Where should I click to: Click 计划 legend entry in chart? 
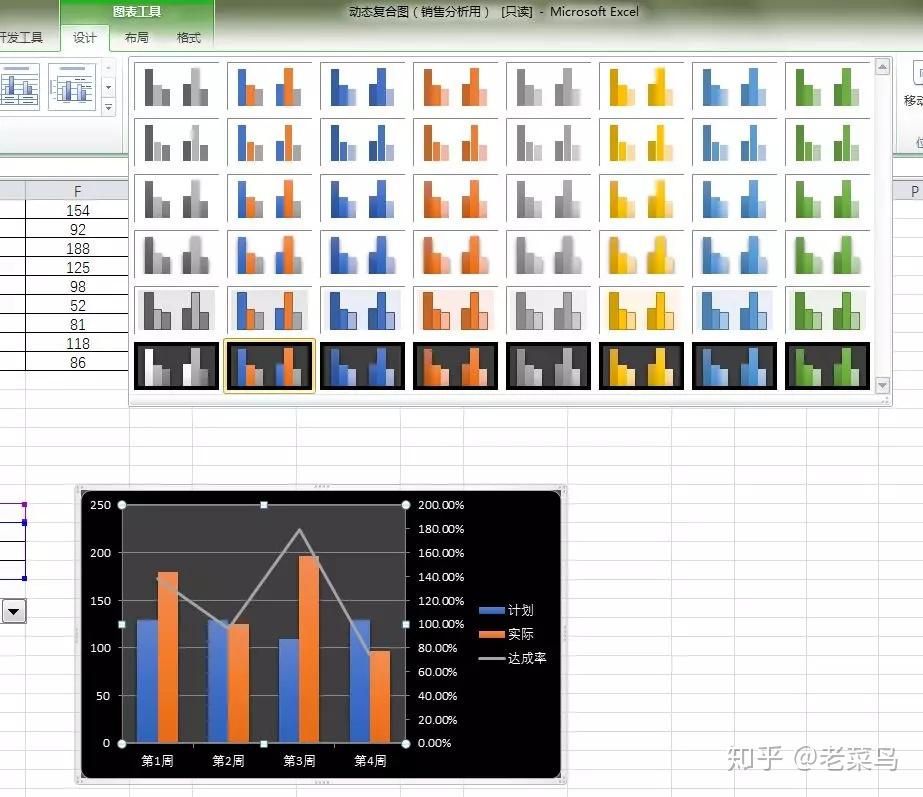click(x=506, y=610)
